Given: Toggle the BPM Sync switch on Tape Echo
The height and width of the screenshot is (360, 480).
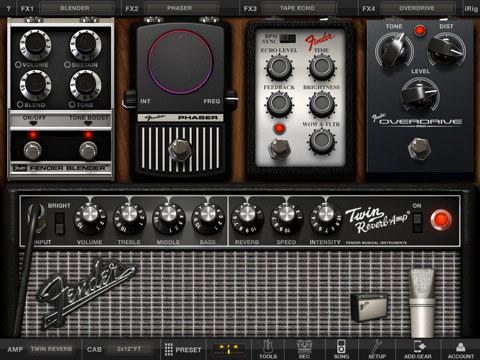Looking at the screenshot, I should pyautogui.click(x=287, y=38).
